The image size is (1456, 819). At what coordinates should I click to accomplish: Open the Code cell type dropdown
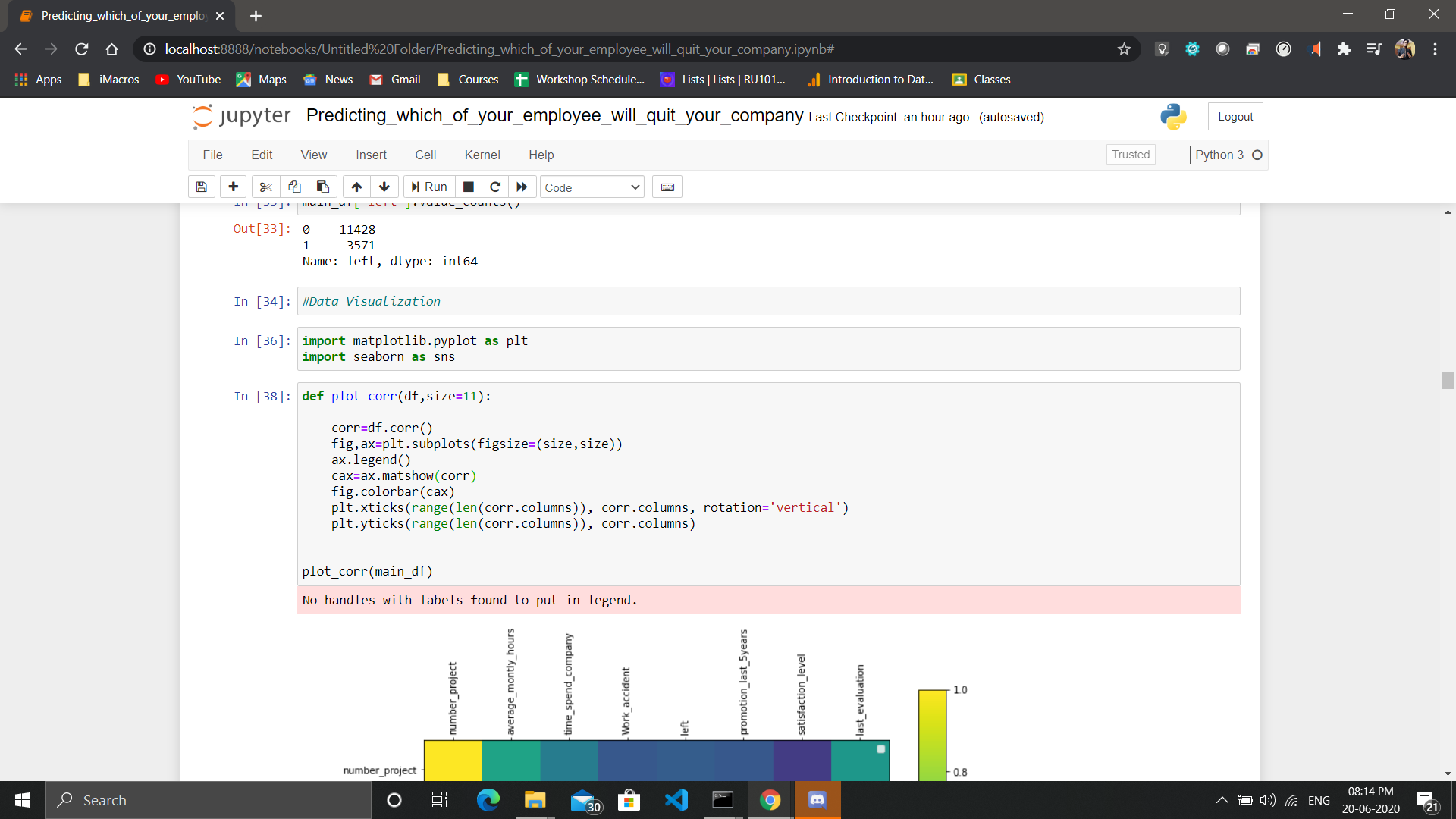[592, 187]
